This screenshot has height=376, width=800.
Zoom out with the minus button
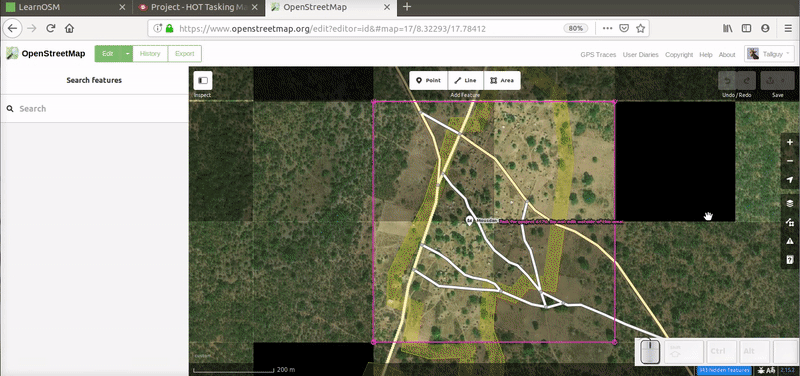[x=790, y=161]
